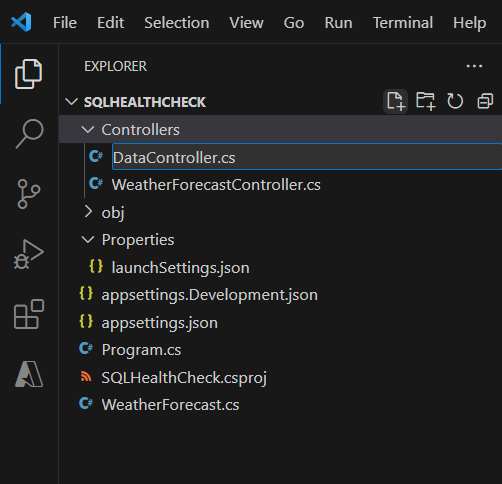Collapse all folders in Explorer

[x=485, y=101]
